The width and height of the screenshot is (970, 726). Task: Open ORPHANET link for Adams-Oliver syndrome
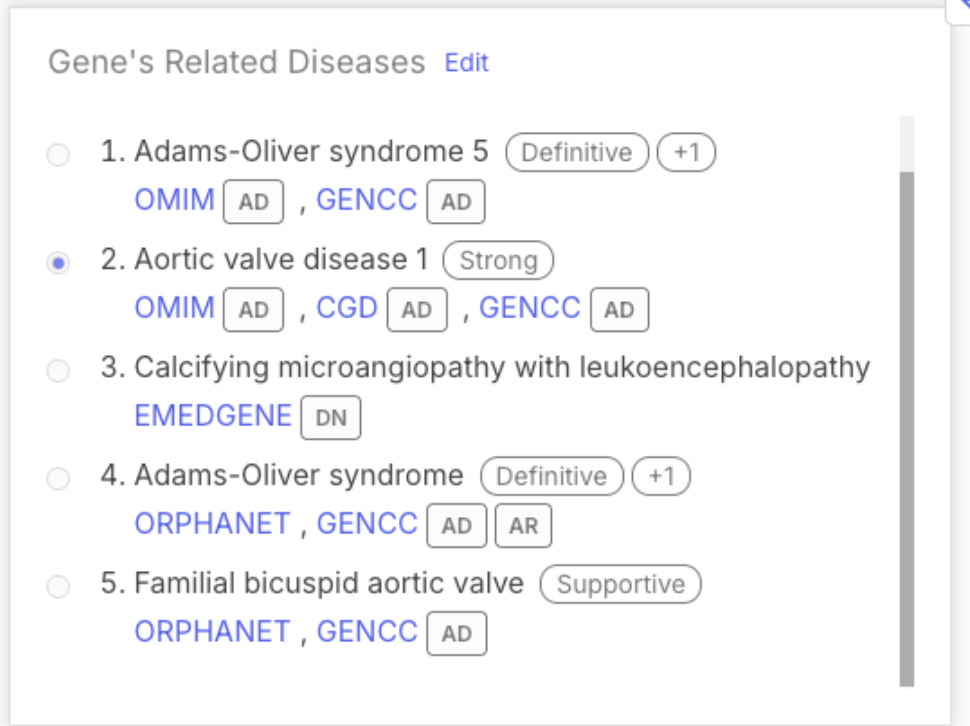pos(212,525)
